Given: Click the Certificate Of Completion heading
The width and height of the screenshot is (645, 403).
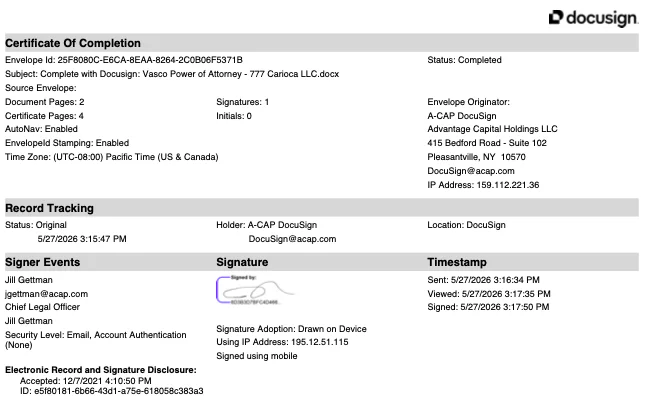Looking at the screenshot, I should [x=73, y=43].
